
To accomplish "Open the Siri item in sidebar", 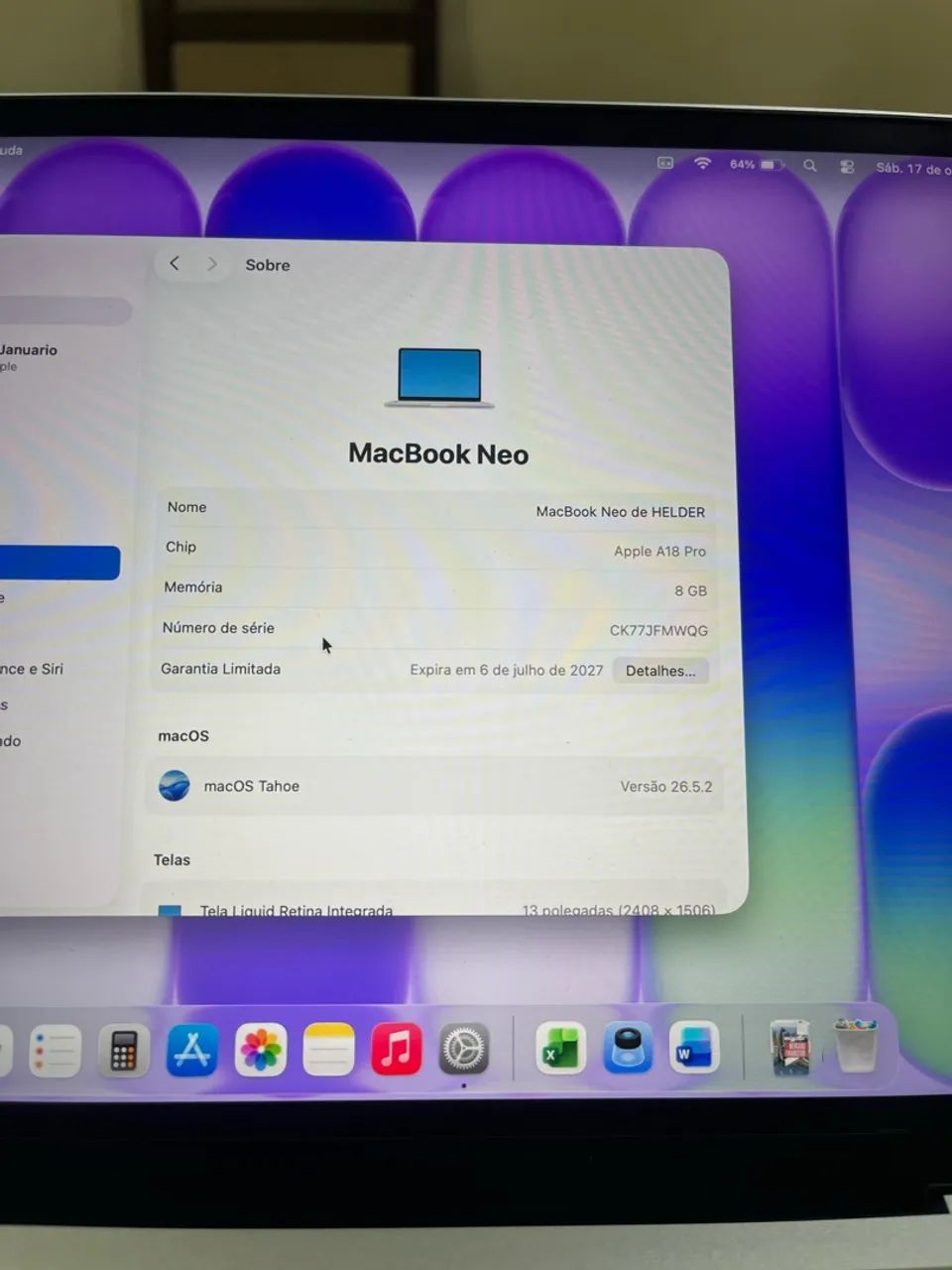I will click(x=32, y=669).
